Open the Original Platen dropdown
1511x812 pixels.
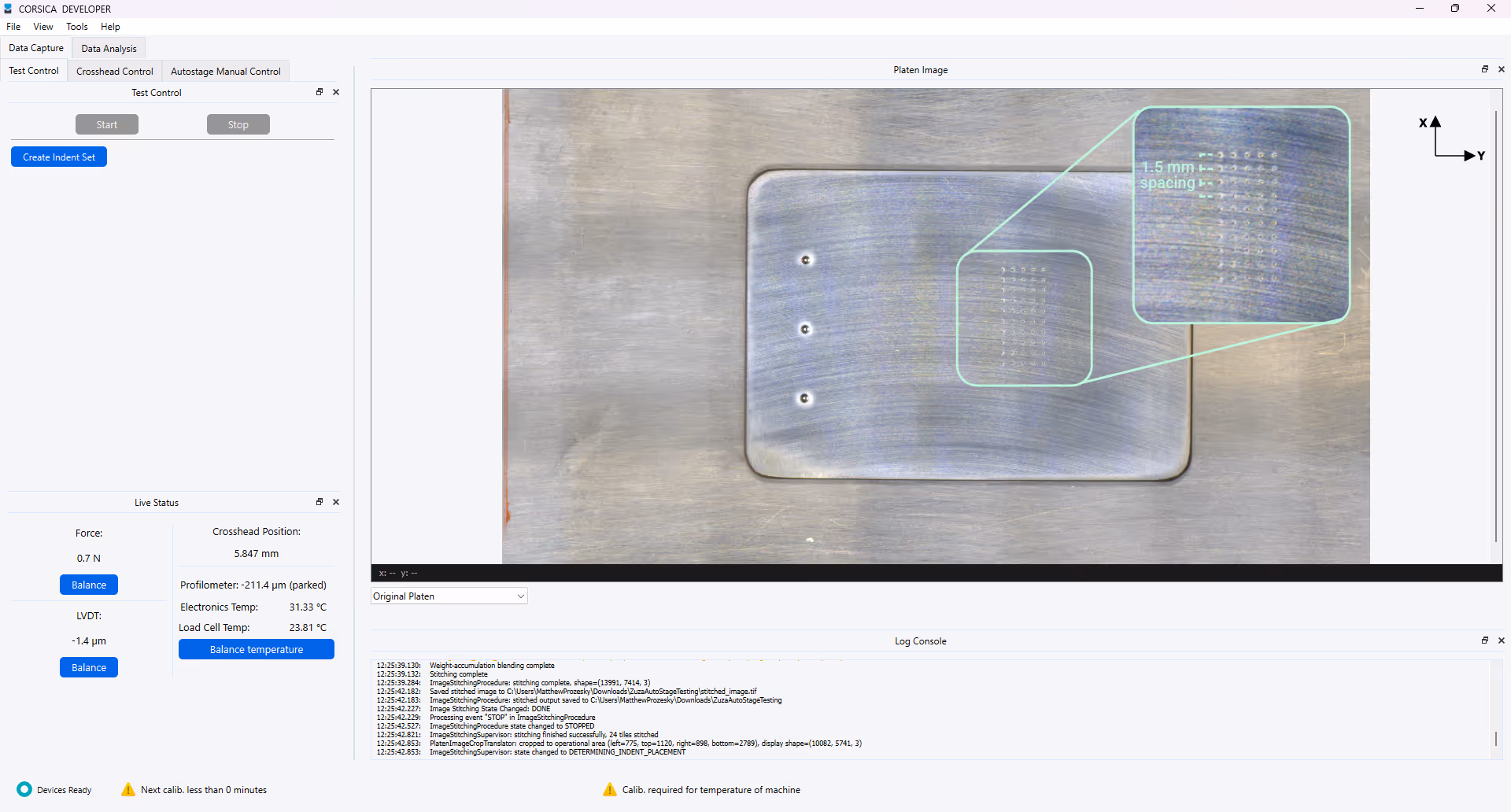coord(449,596)
